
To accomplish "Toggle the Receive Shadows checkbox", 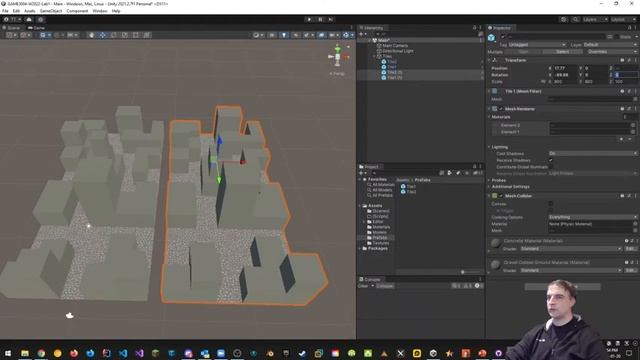I will [551, 160].
